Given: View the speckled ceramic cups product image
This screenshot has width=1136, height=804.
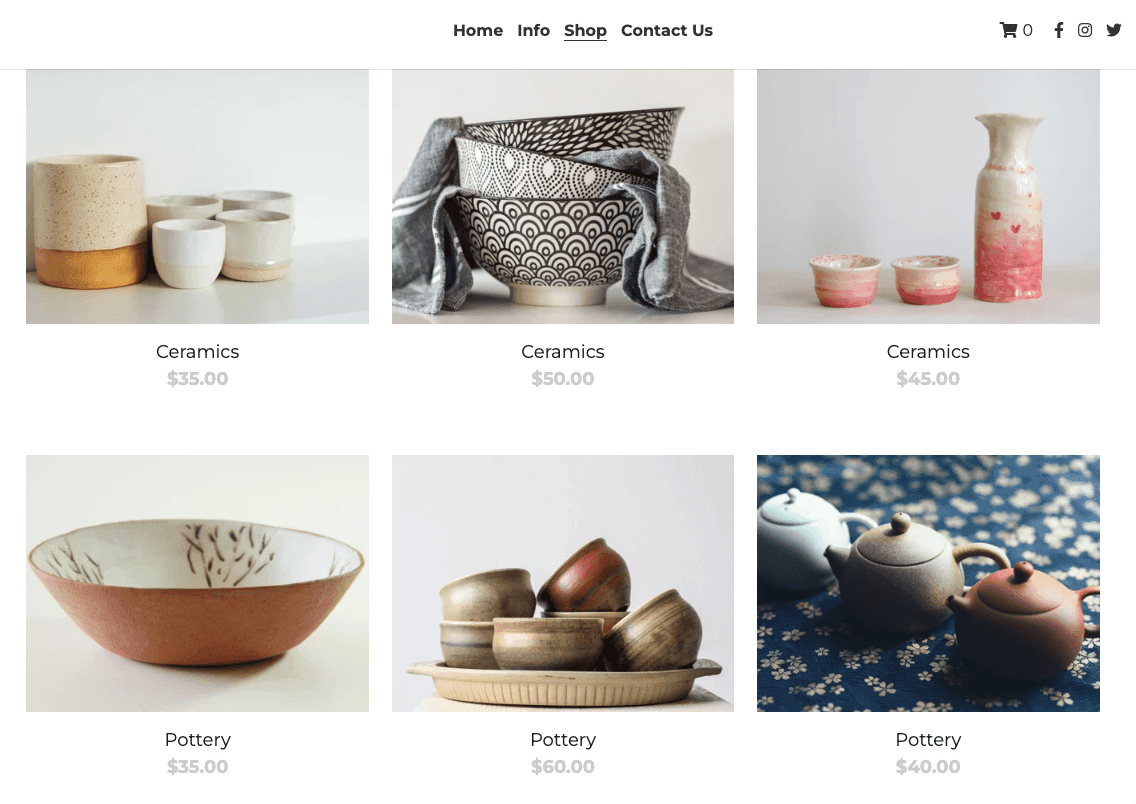Looking at the screenshot, I should 197,197.
